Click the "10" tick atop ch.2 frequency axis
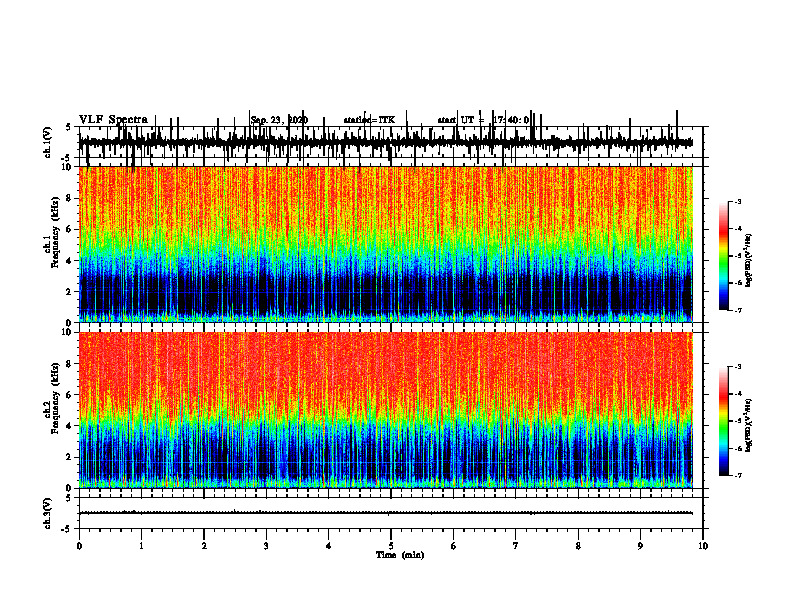This screenshot has height=612, width=792. [x=69, y=333]
